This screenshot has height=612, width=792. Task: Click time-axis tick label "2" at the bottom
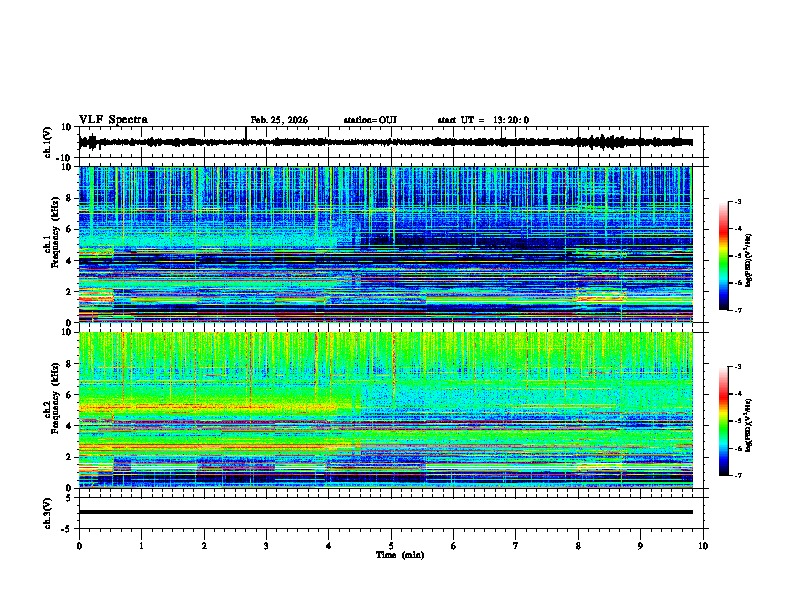click(x=204, y=546)
